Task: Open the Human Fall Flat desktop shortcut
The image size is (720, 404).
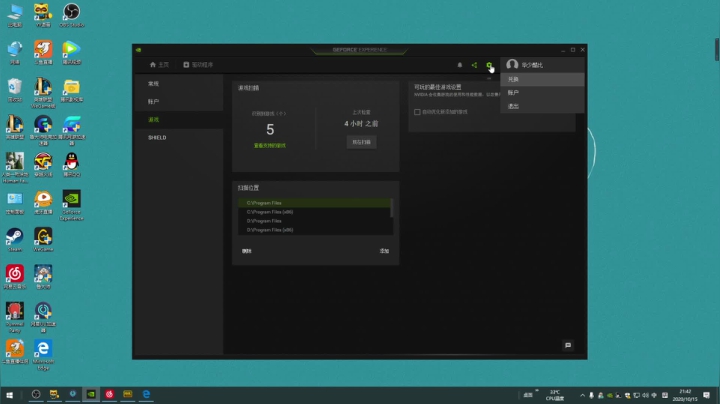Action: click(x=15, y=168)
